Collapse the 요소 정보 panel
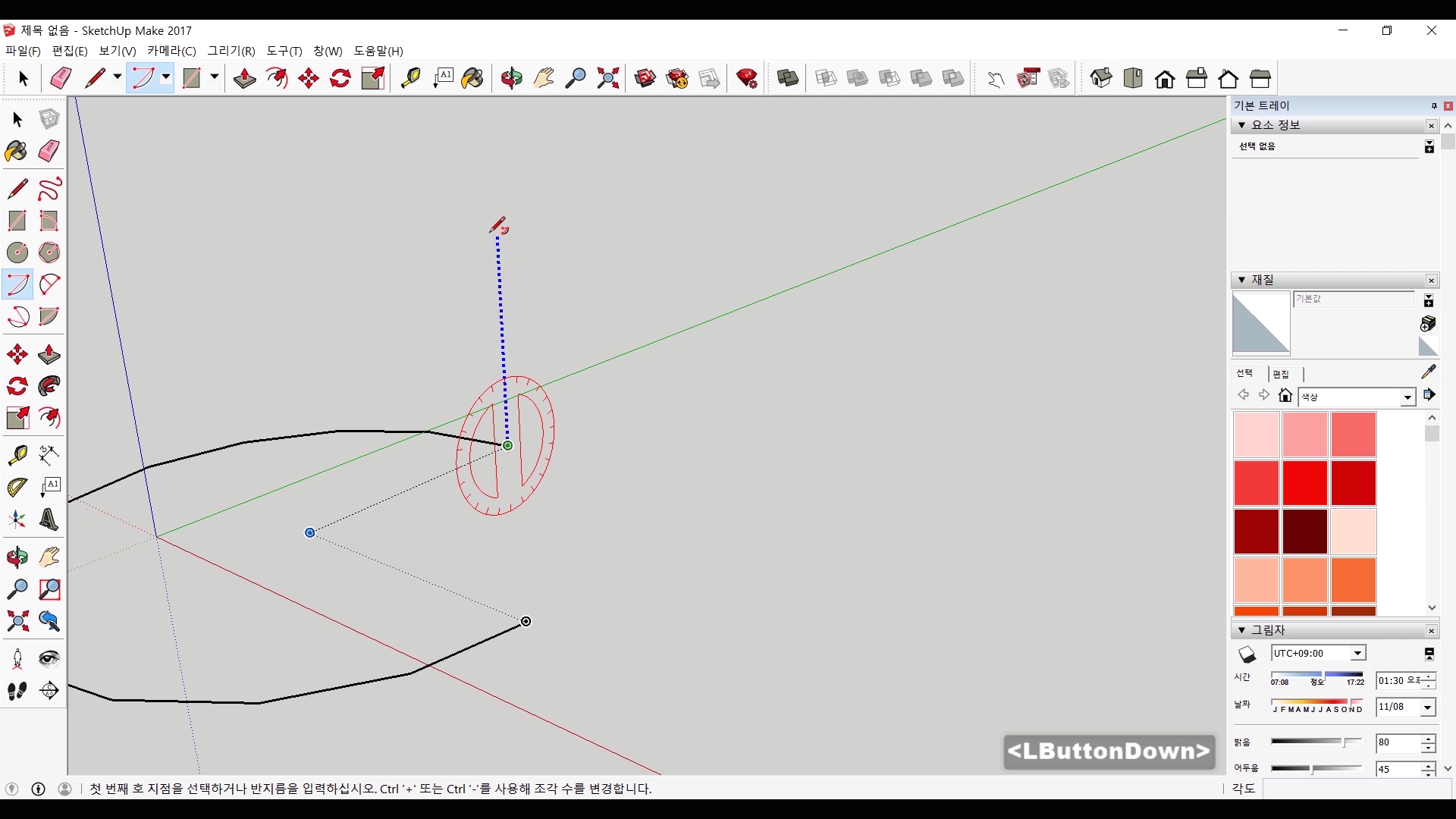The image size is (1456, 819). tap(1242, 125)
